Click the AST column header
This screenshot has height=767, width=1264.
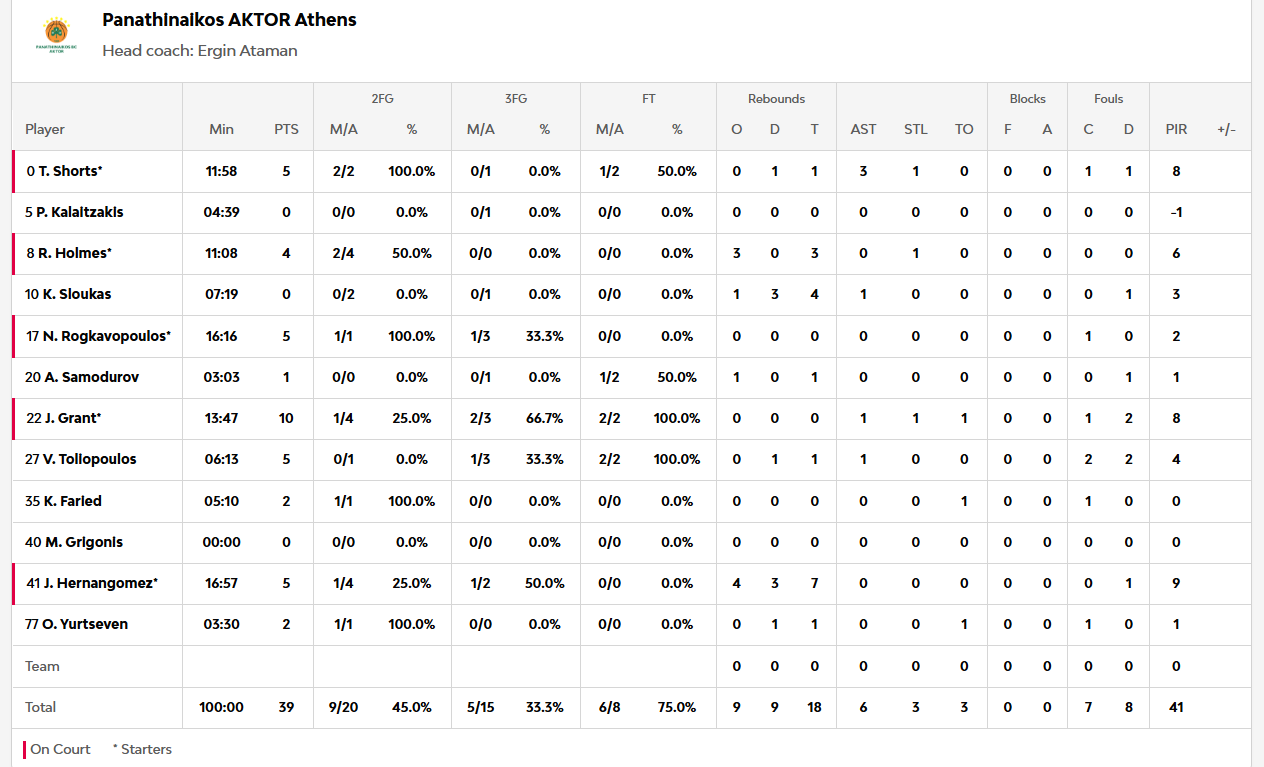click(863, 129)
